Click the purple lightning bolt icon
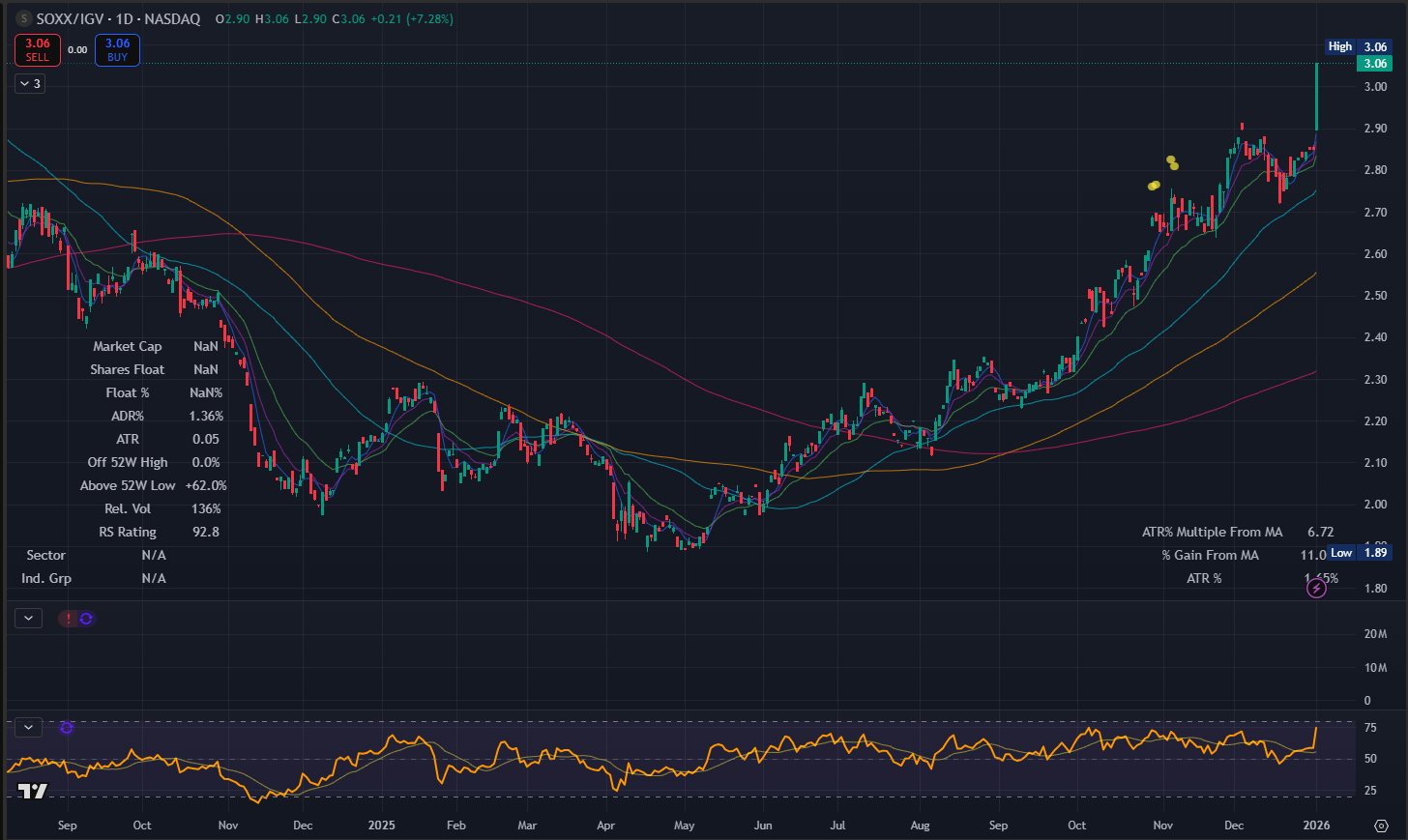 1316,588
